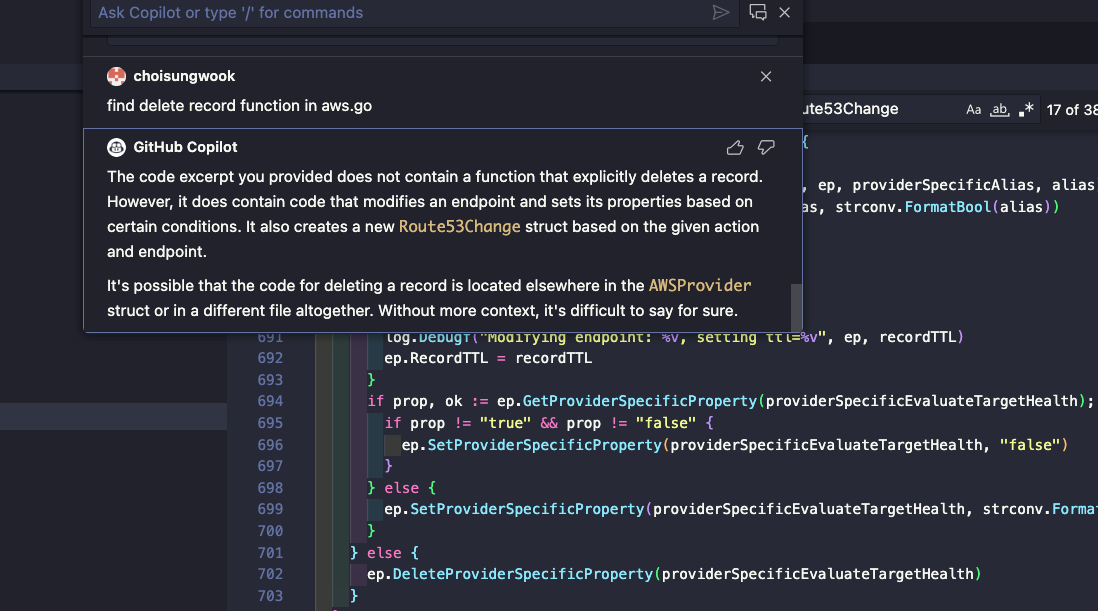Send the Copilot chat message
The width and height of the screenshot is (1098, 611).
pos(721,13)
